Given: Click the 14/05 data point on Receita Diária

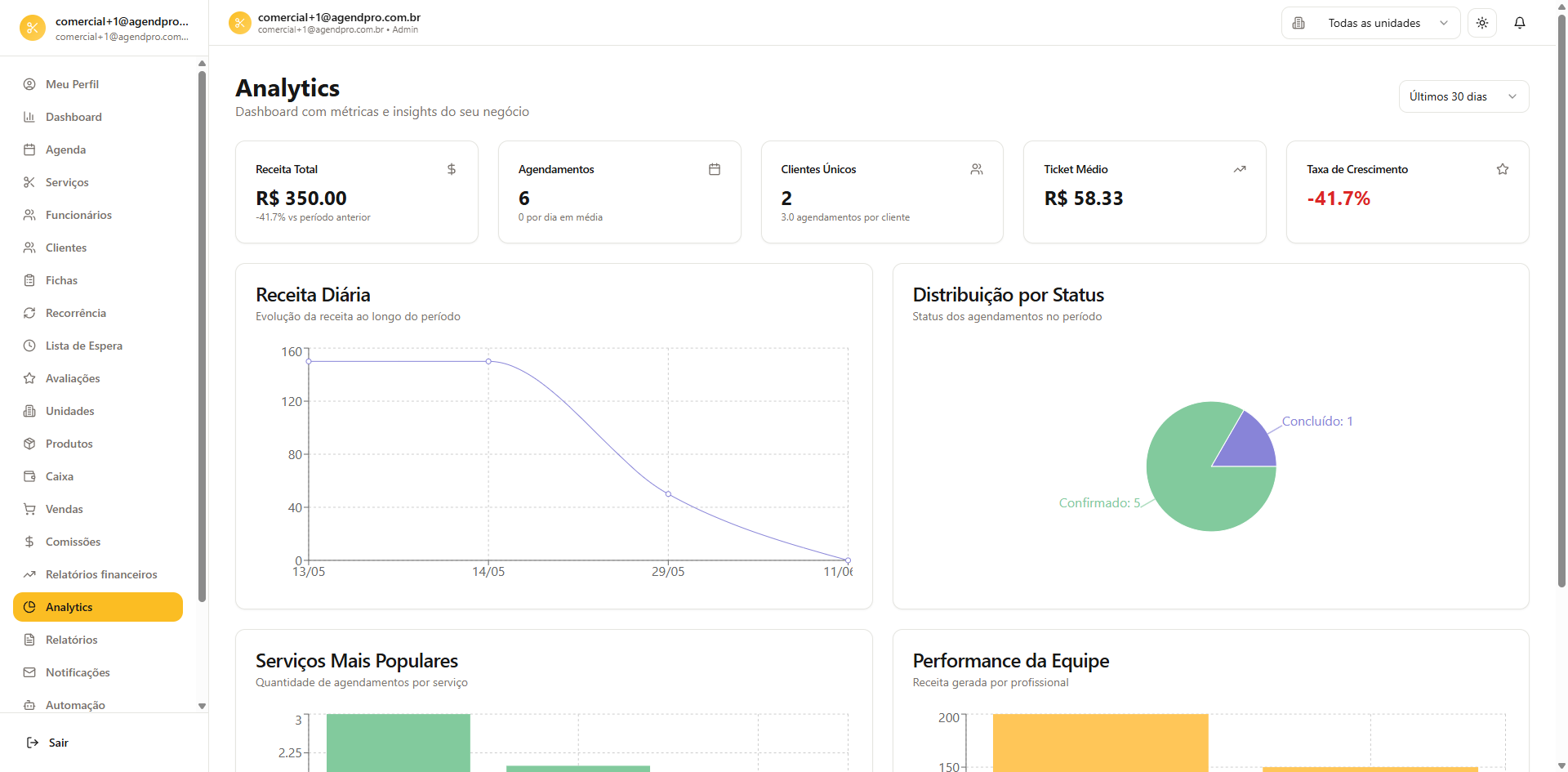Looking at the screenshot, I should (488, 361).
